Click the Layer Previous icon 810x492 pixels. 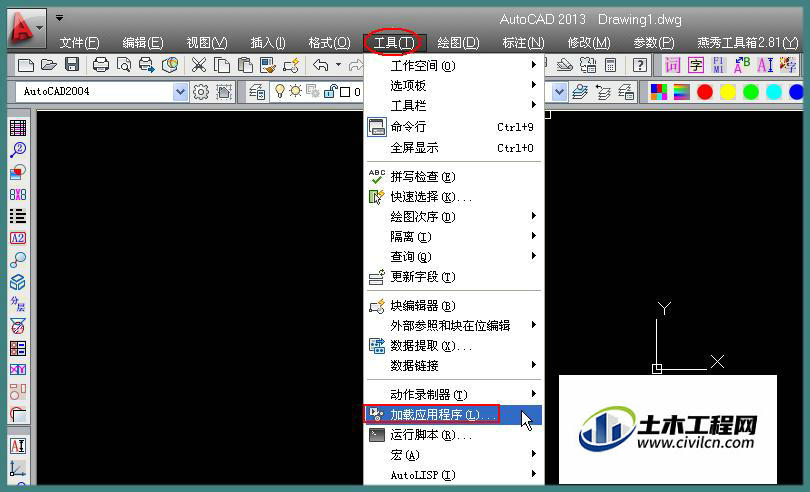[x=603, y=93]
